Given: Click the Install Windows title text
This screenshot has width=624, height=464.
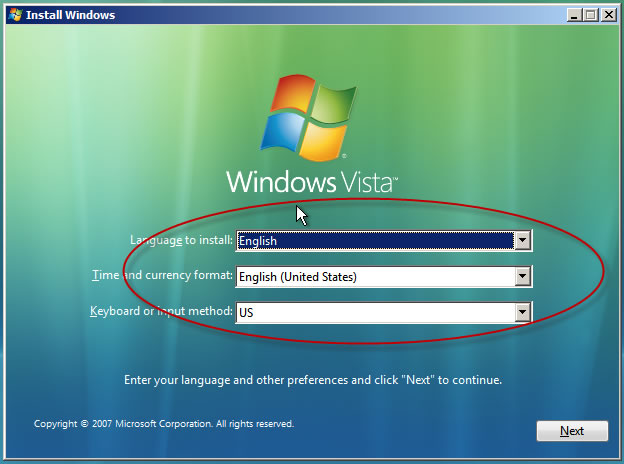Looking at the screenshot, I should click(x=70, y=15).
